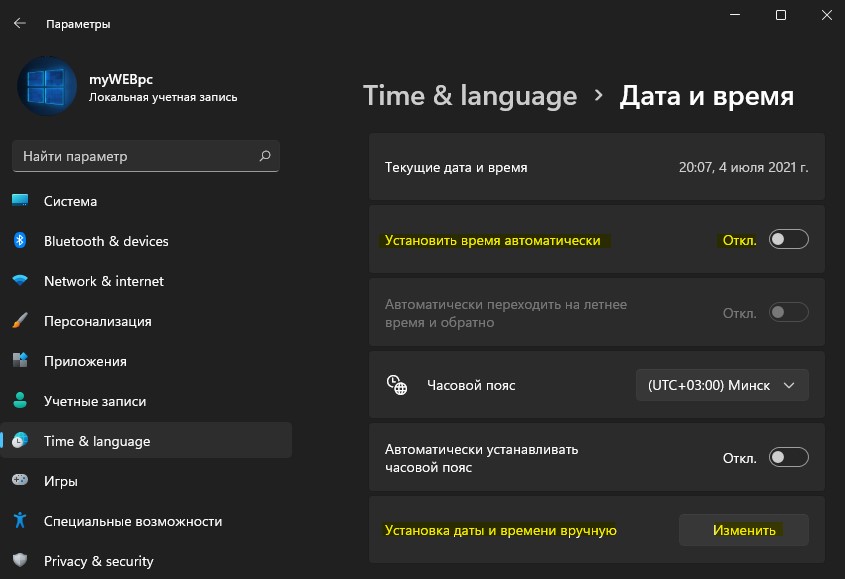Screen dimensions: 845x579
Task: Click the Network wifi icon
Action: coord(20,280)
